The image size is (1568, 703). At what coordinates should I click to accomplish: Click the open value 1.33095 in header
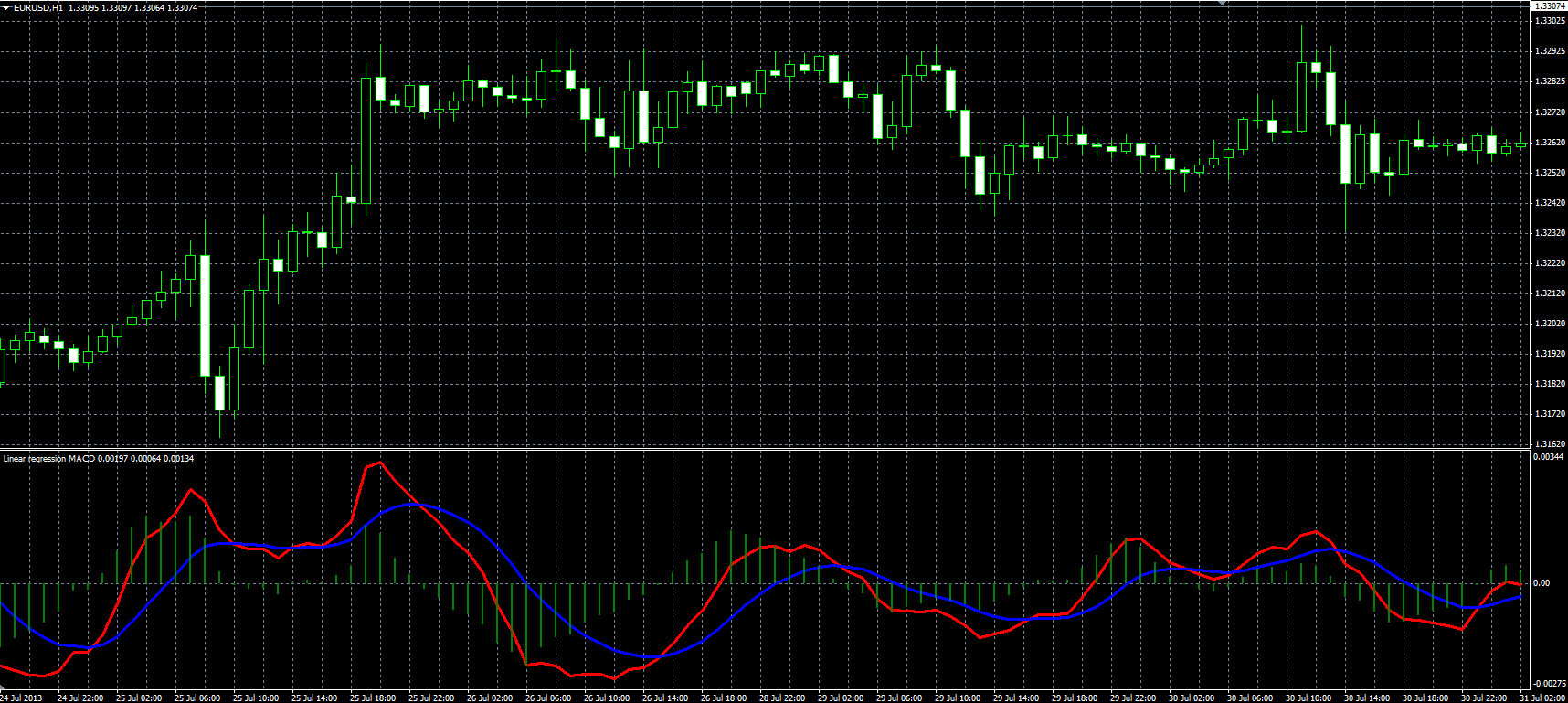click(x=83, y=7)
